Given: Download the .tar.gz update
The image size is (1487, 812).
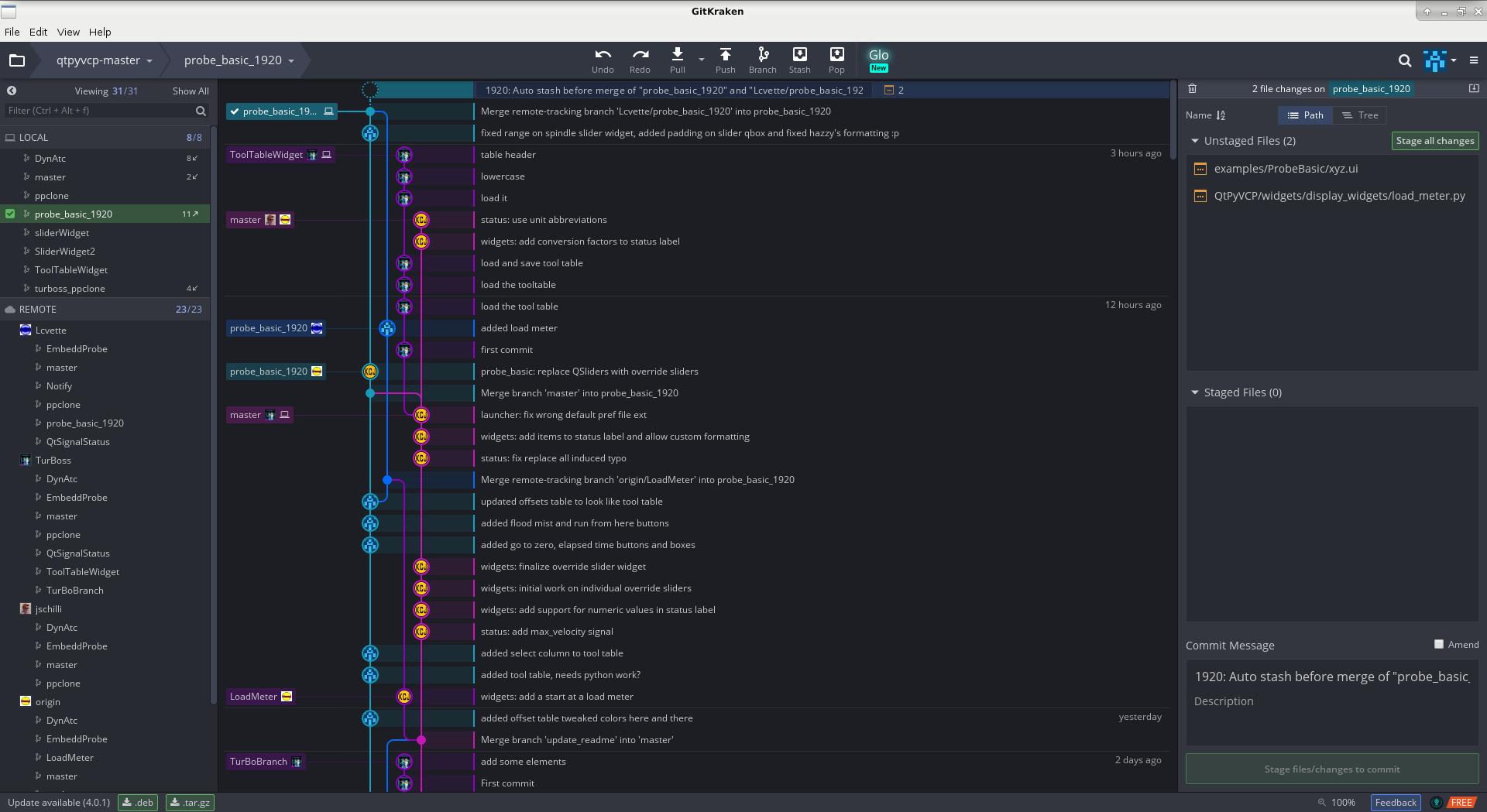Looking at the screenshot, I should coord(191,803).
